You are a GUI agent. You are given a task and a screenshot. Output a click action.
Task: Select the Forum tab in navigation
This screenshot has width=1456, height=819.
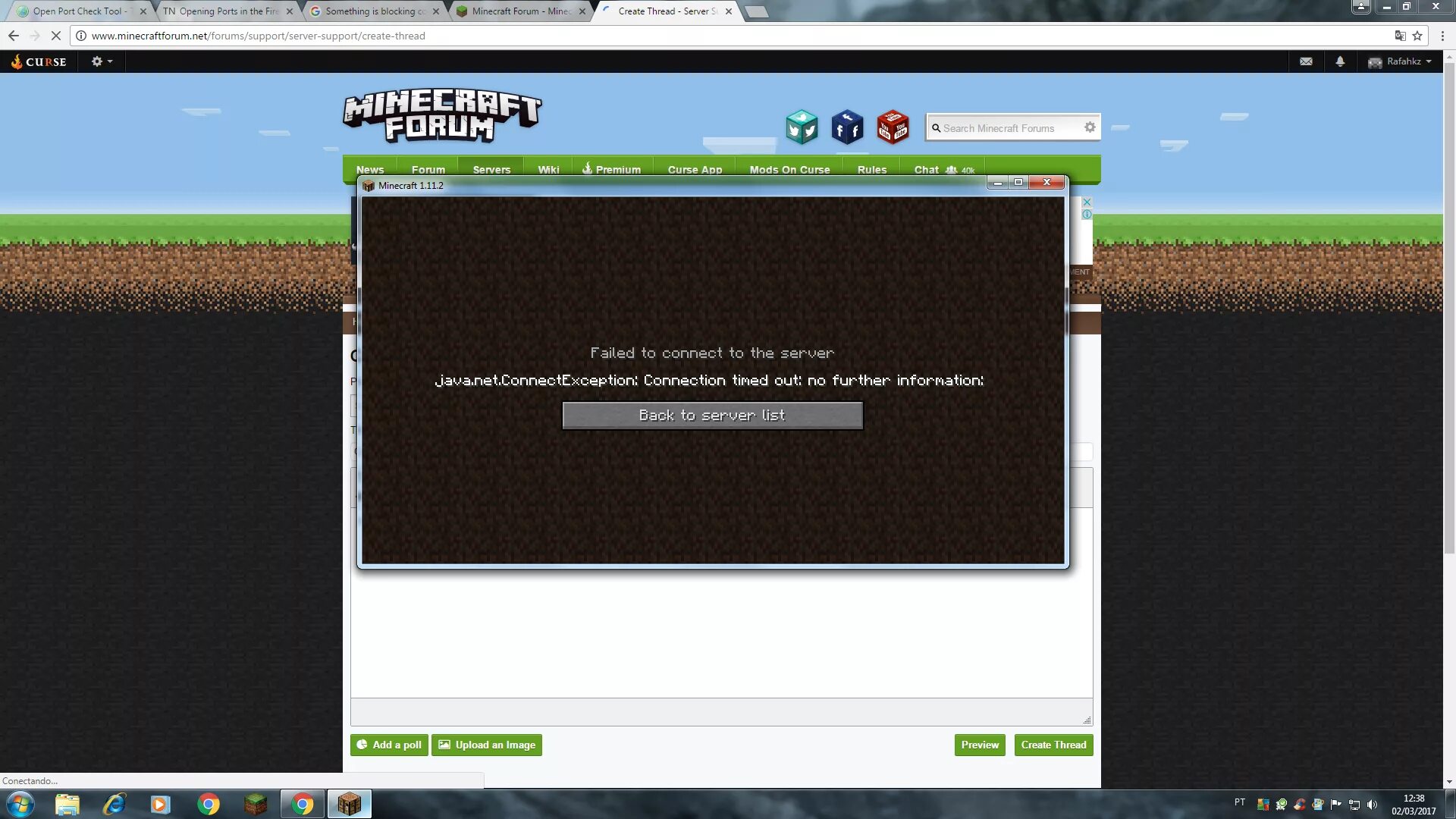coord(427,169)
